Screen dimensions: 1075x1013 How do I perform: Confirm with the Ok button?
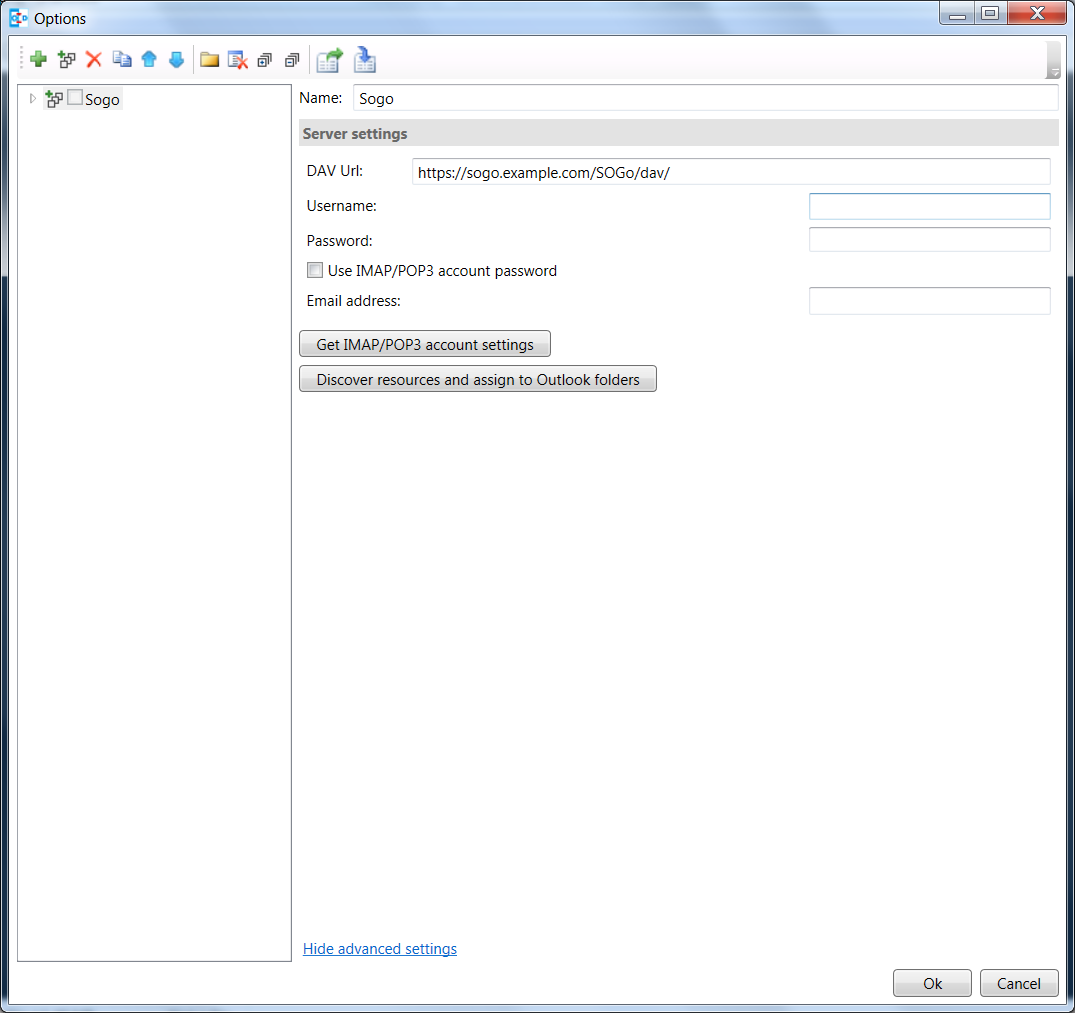point(932,984)
